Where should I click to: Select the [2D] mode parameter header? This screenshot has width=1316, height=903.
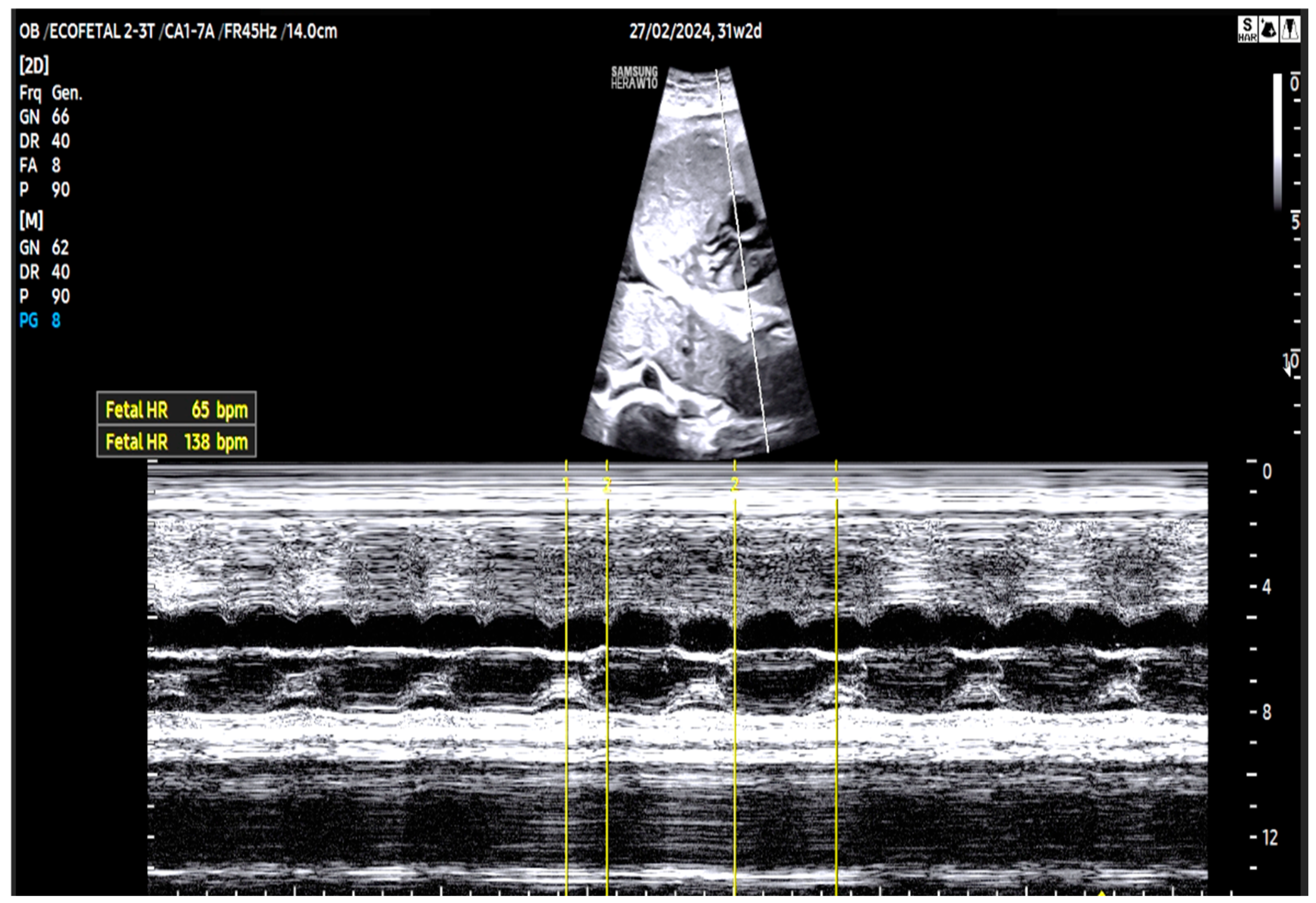click(x=34, y=66)
